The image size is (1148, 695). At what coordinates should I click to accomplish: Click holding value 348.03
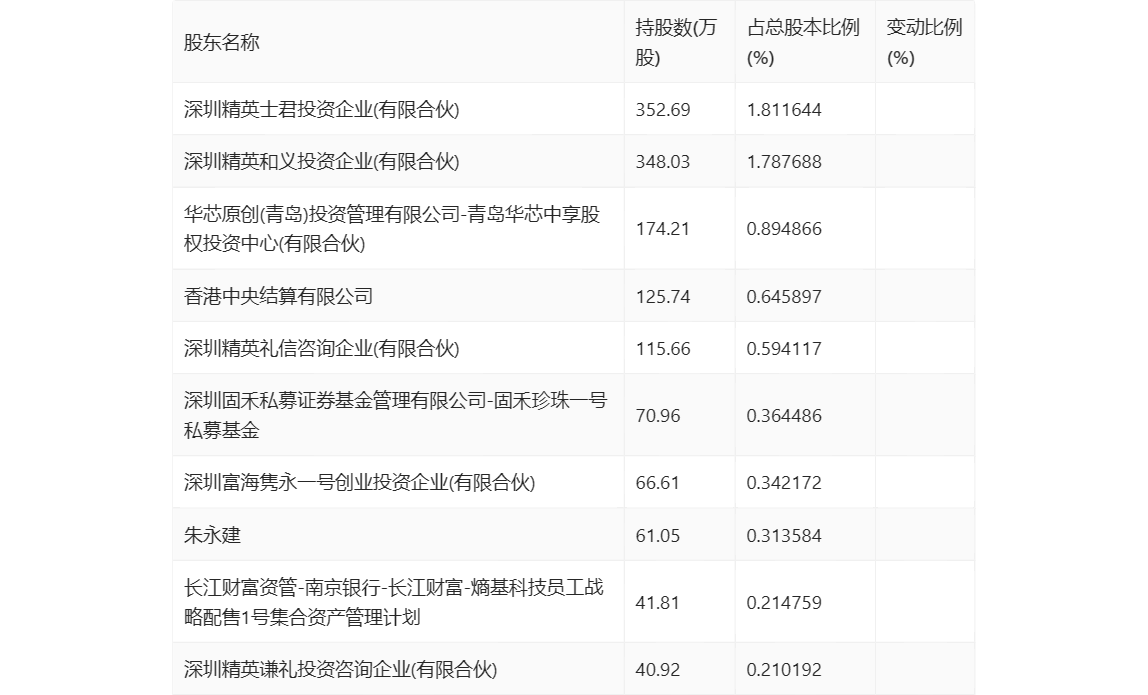(x=663, y=162)
